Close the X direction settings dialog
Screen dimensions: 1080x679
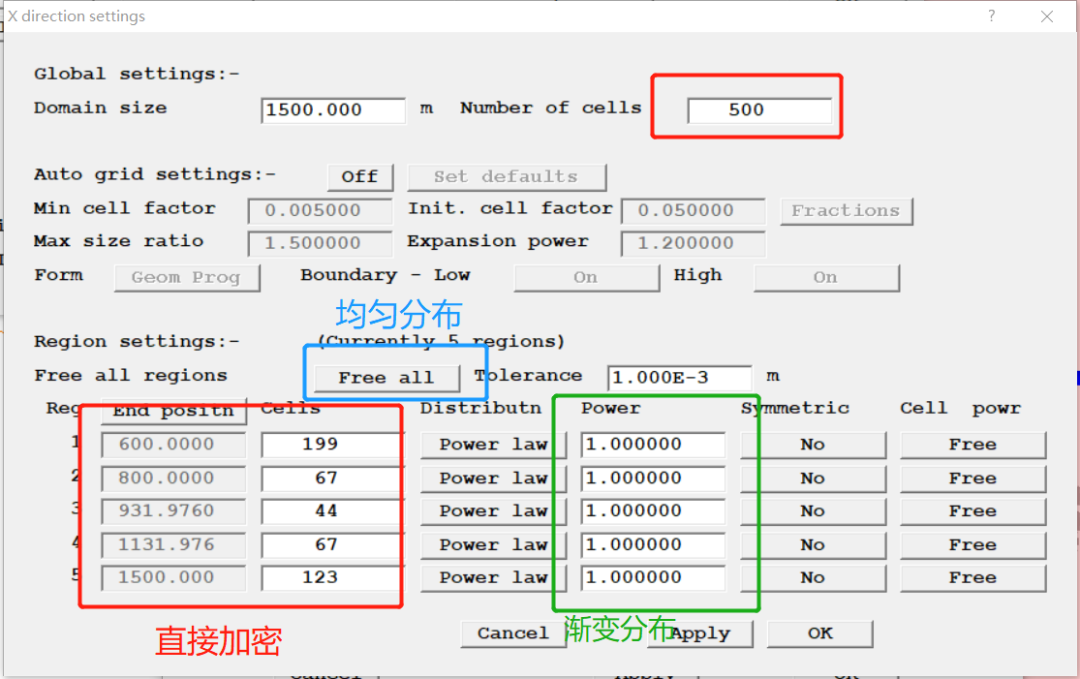tap(1047, 16)
